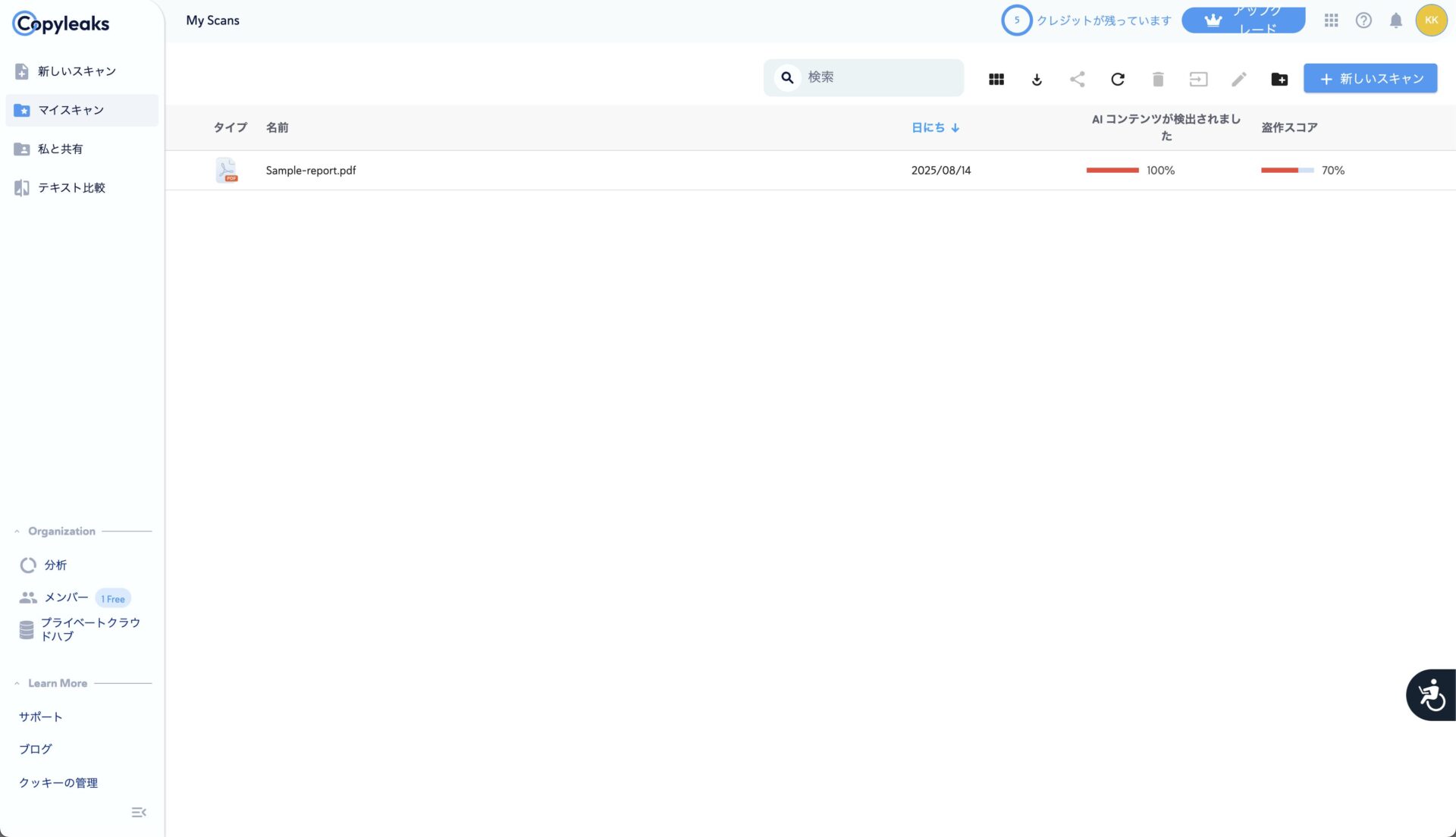Toggle date sort order with the arrow
1456x837 pixels.
click(x=955, y=127)
